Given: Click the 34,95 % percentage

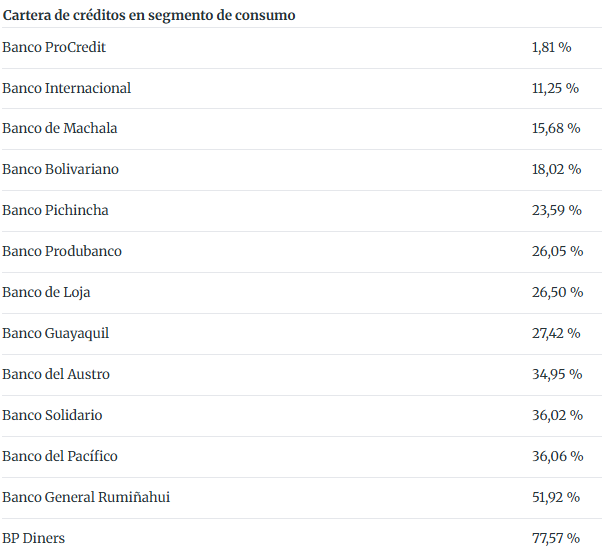Looking at the screenshot, I should click(x=557, y=374).
